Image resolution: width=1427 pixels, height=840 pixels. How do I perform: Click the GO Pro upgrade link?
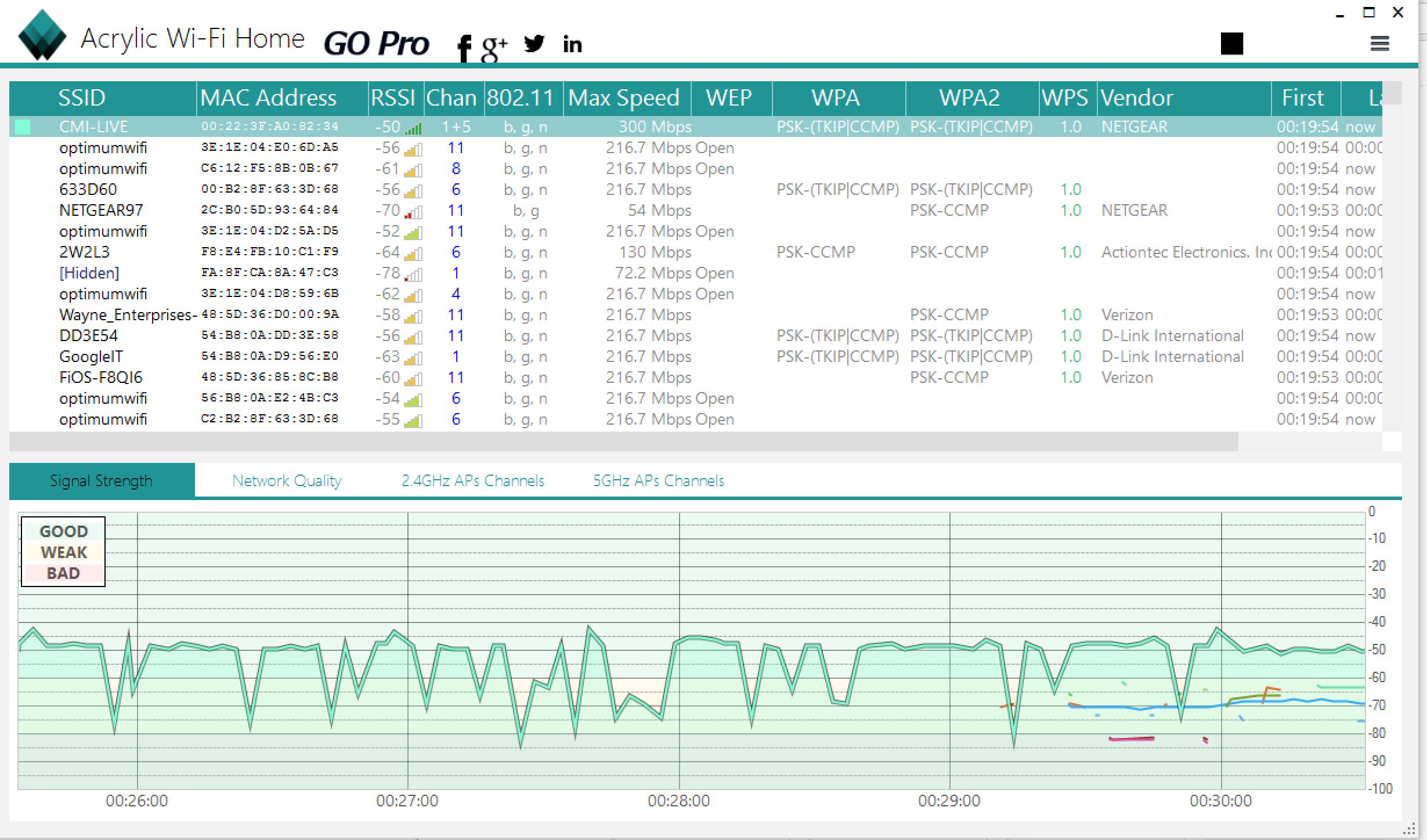(376, 44)
